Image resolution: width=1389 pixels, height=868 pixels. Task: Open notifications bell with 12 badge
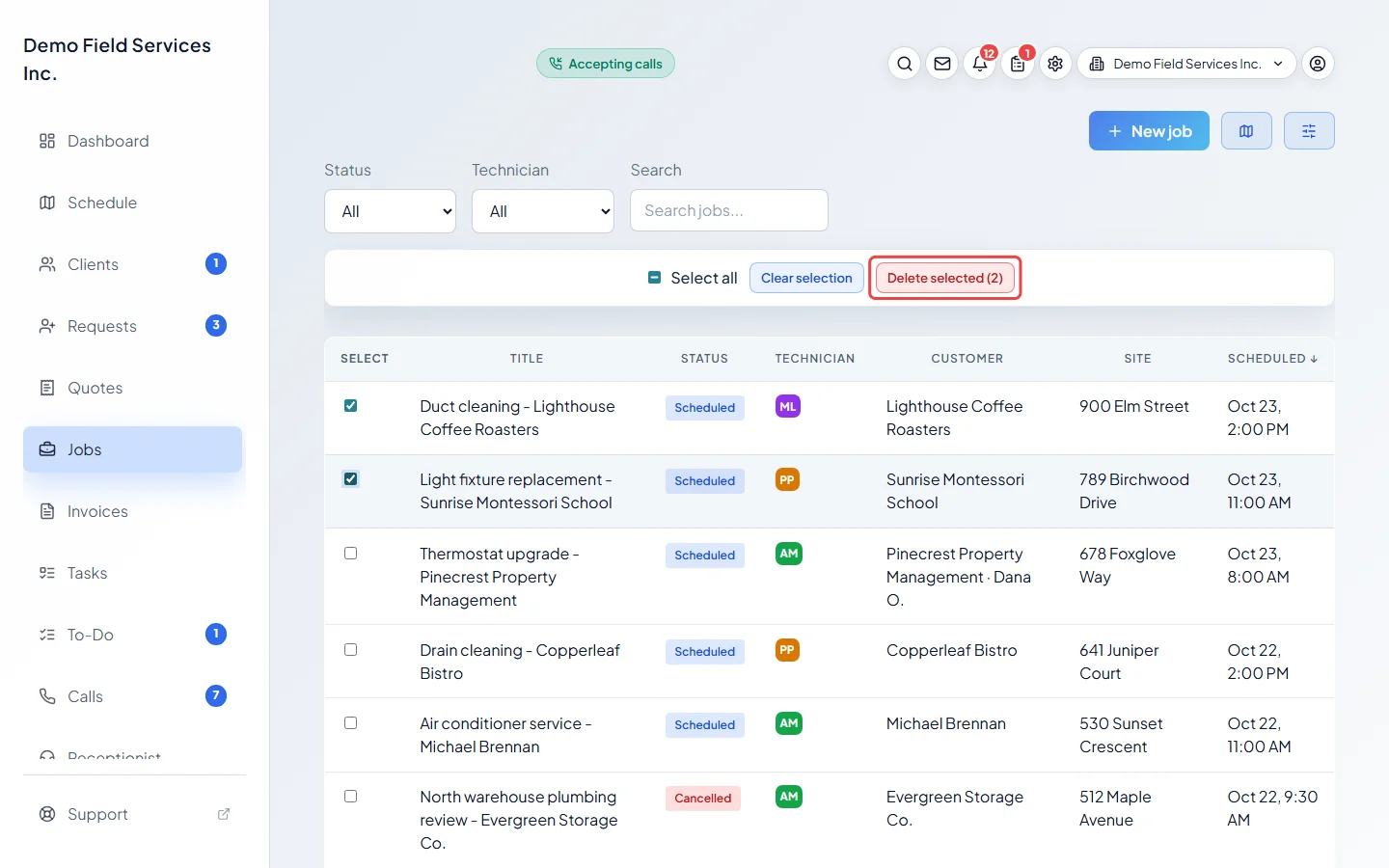[x=980, y=64]
